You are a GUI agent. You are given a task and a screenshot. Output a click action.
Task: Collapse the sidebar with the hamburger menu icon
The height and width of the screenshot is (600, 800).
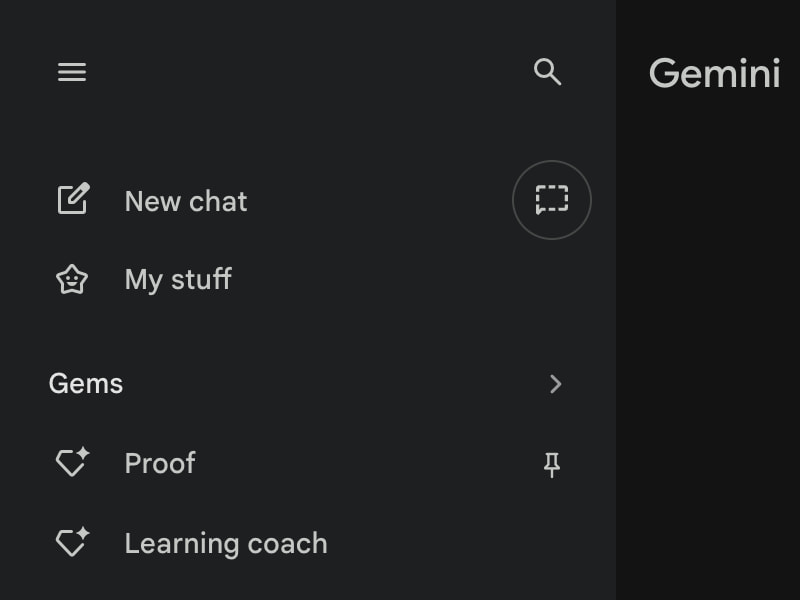coord(72,72)
